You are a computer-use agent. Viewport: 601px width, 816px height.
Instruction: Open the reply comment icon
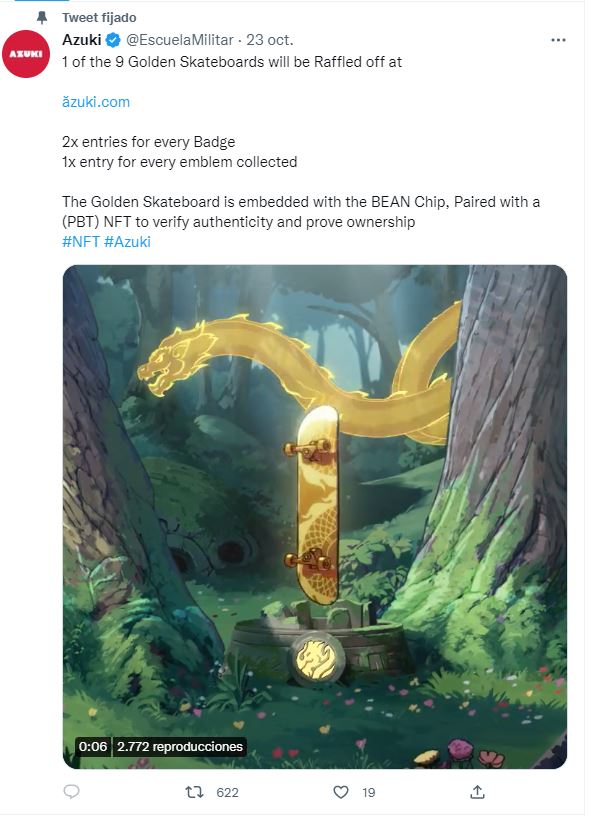[71, 792]
